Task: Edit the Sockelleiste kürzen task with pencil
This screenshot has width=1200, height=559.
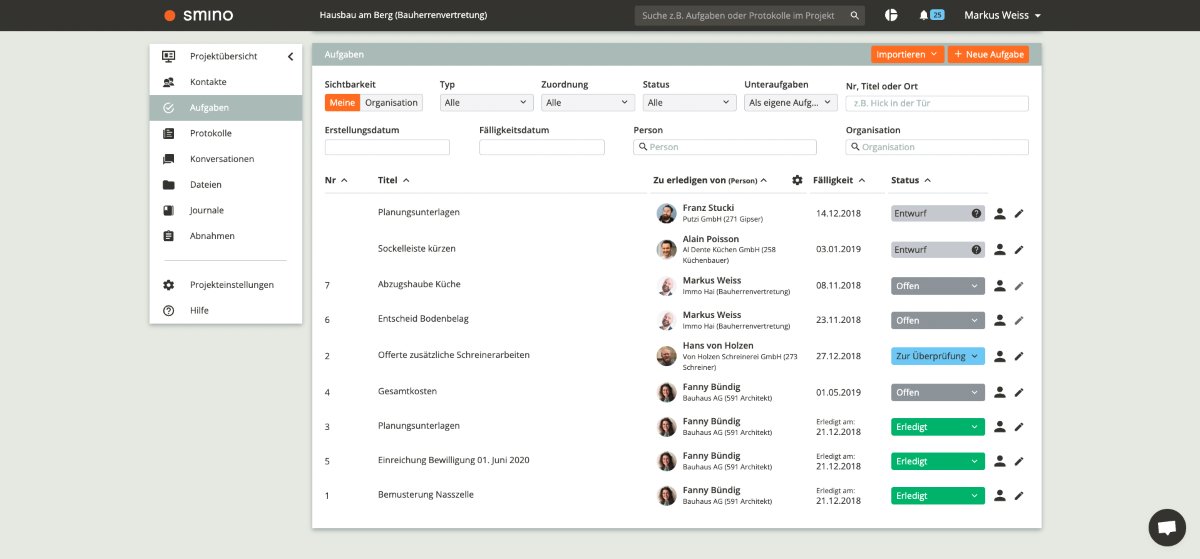Action: coord(1019,249)
